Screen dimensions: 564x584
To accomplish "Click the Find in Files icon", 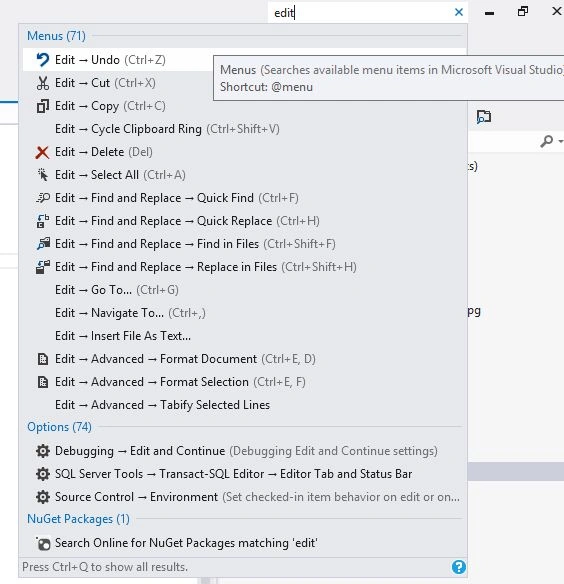I will (x=42, y=244).
